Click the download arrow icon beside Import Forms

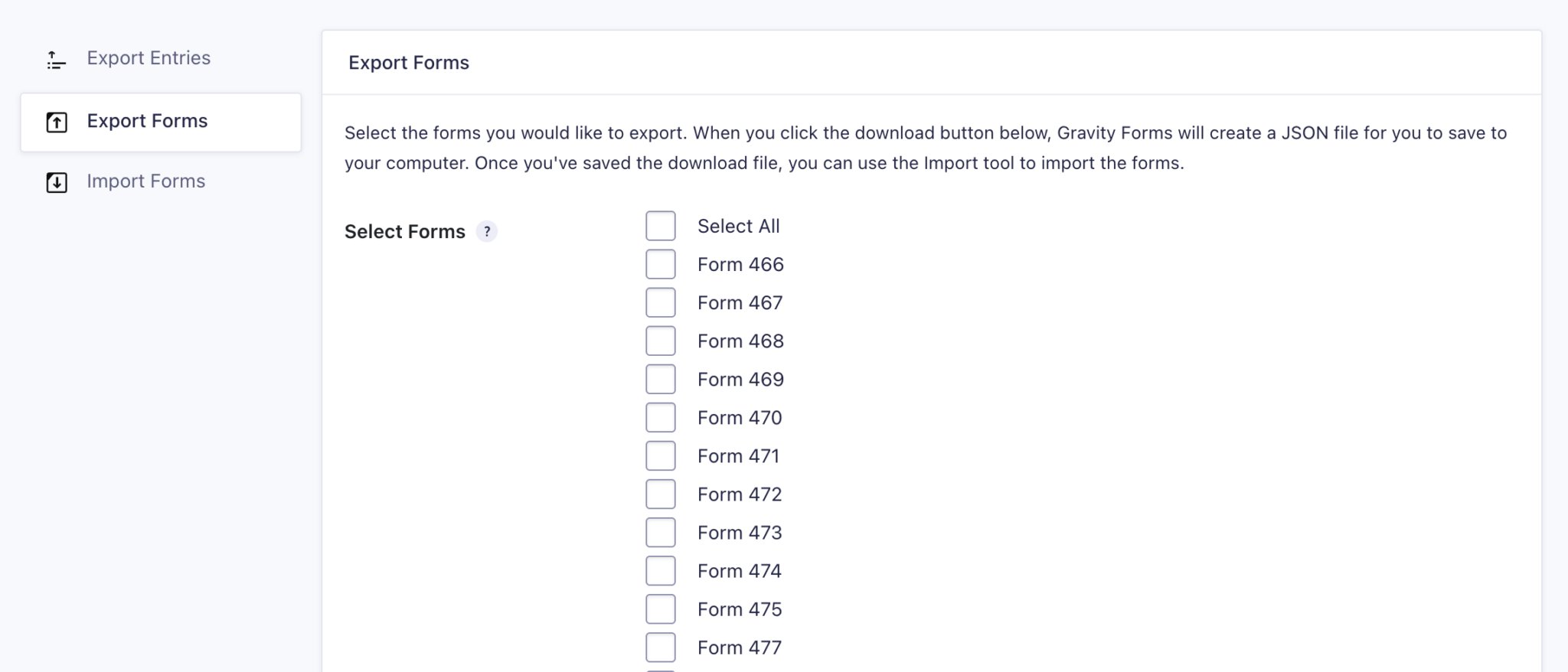click(57, 183)
